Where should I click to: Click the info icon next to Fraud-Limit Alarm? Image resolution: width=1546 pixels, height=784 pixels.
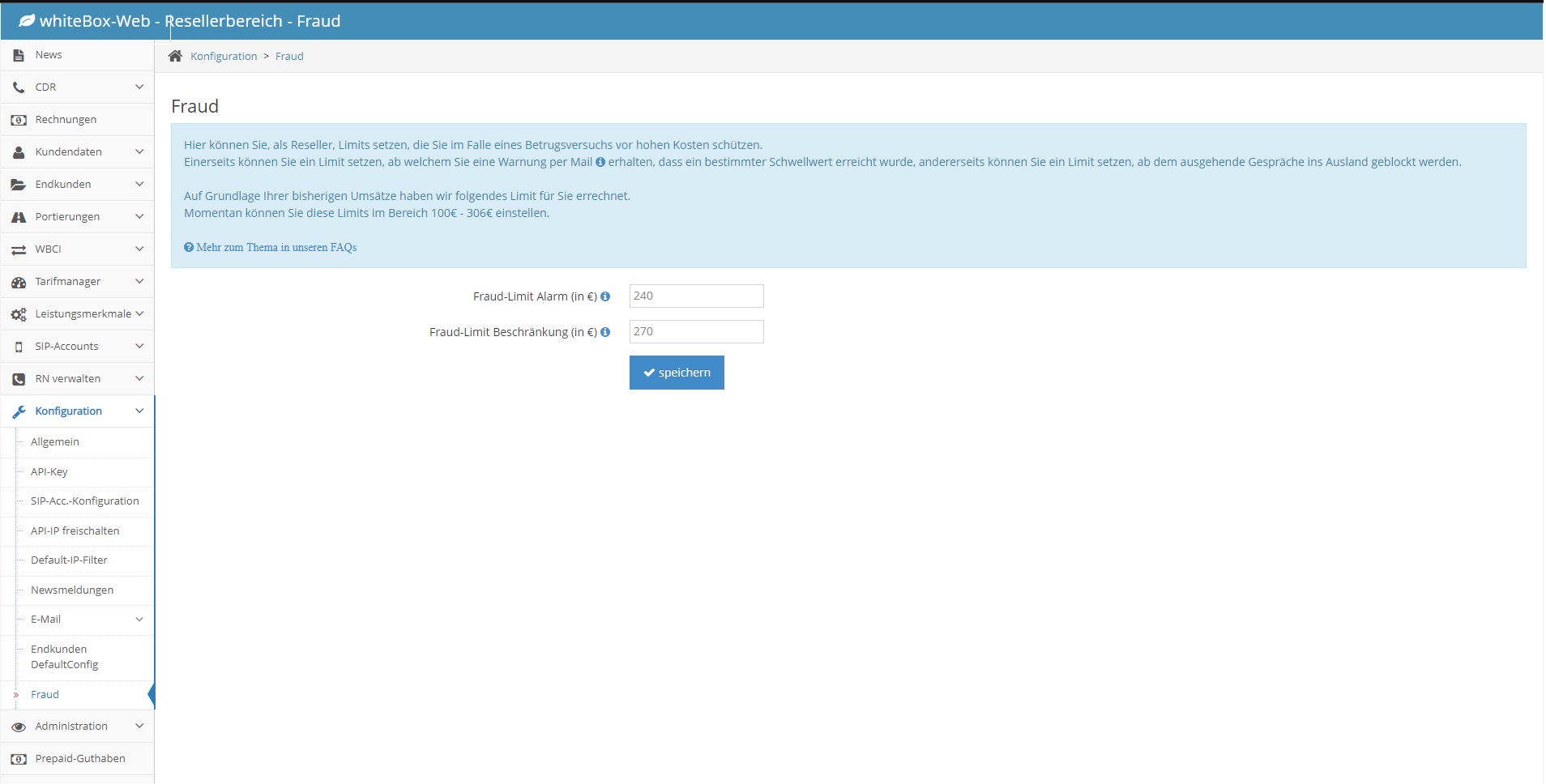[x=606, y=296]
